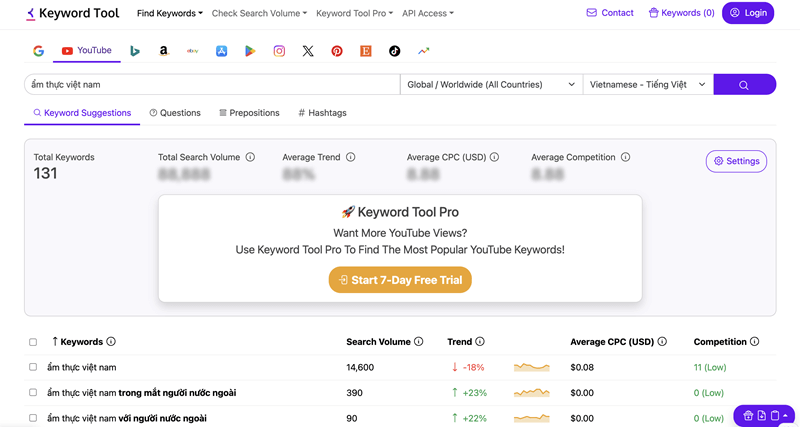Open the Keywords (0) basket
Screen dimensions: 800x427
point(681,13)
